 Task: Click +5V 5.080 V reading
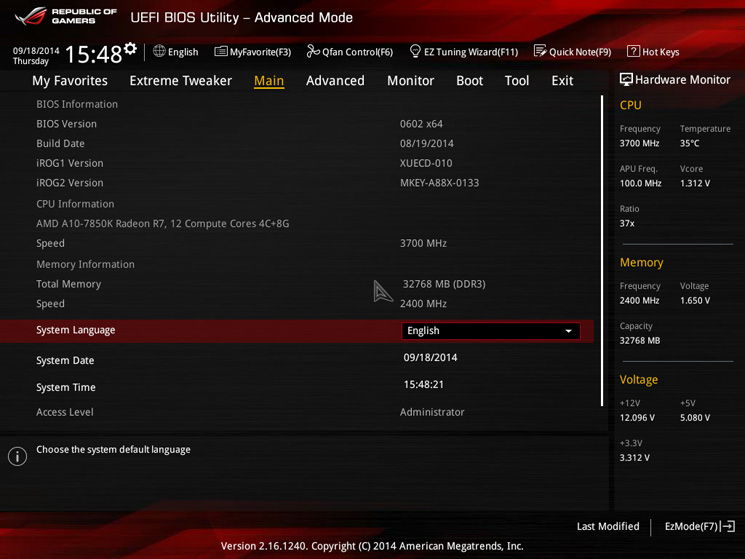coord(695,418)
